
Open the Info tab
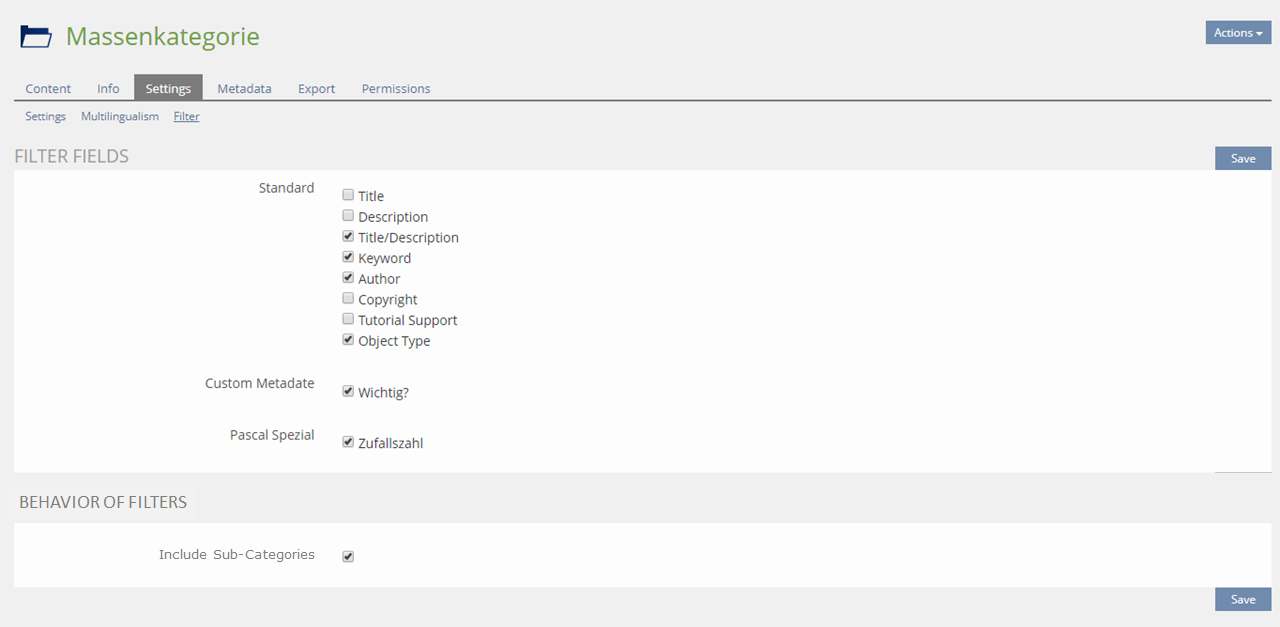point(108,88)
